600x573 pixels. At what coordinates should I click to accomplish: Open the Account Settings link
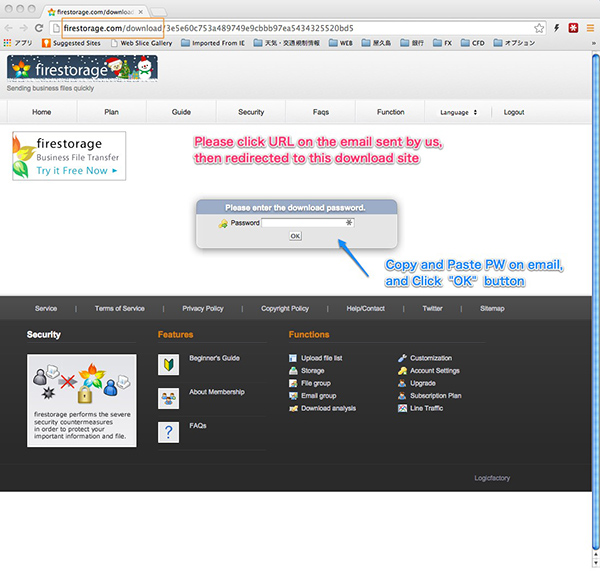click(436, 371)
